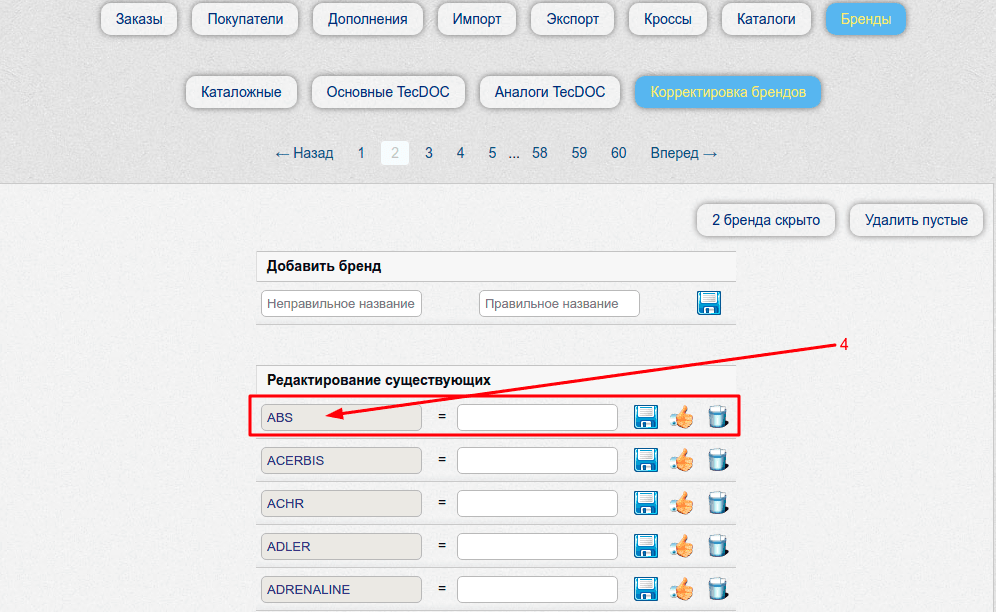Switch to Аналоги TecDOC sub-tab
The width and height of the screenshot is (997, 612).
click(x=550, y=92)
